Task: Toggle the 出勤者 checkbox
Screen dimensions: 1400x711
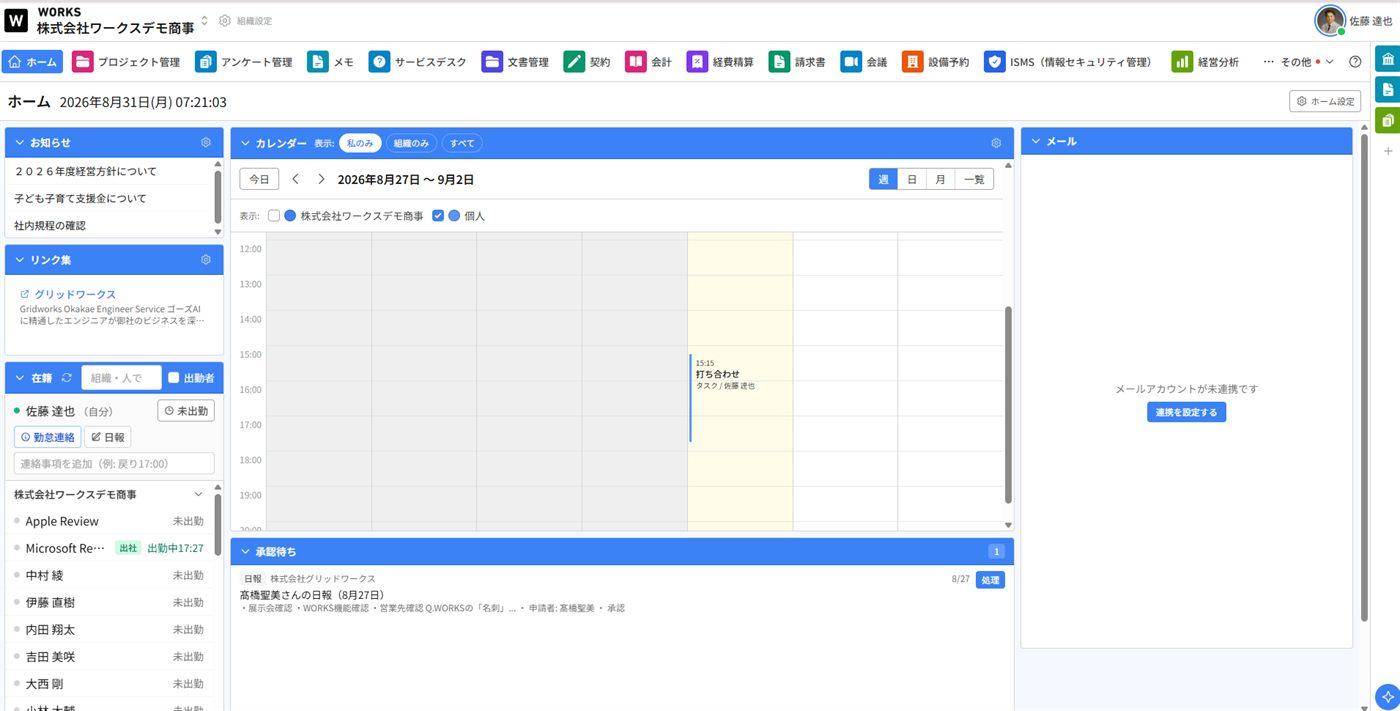Action: 174,378
